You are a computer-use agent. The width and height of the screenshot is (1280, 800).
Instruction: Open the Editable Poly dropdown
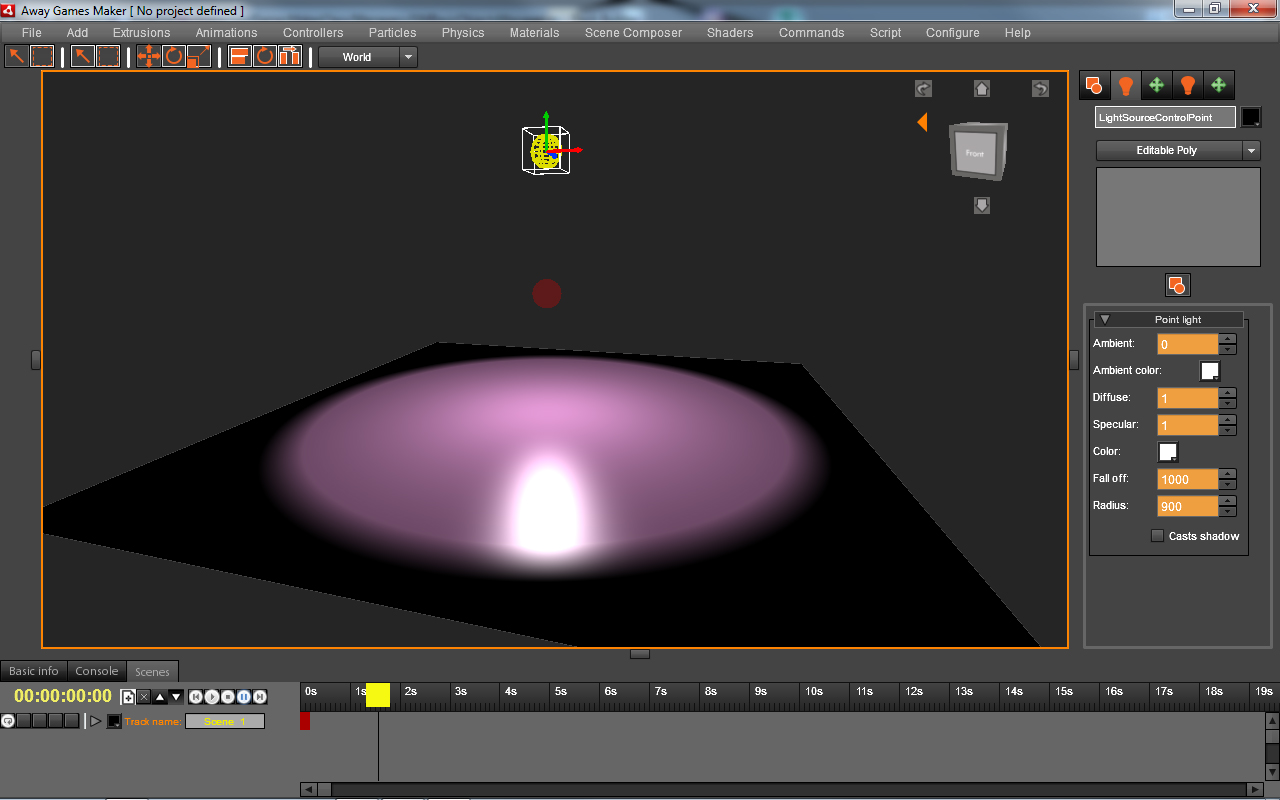click(1251, 151)
